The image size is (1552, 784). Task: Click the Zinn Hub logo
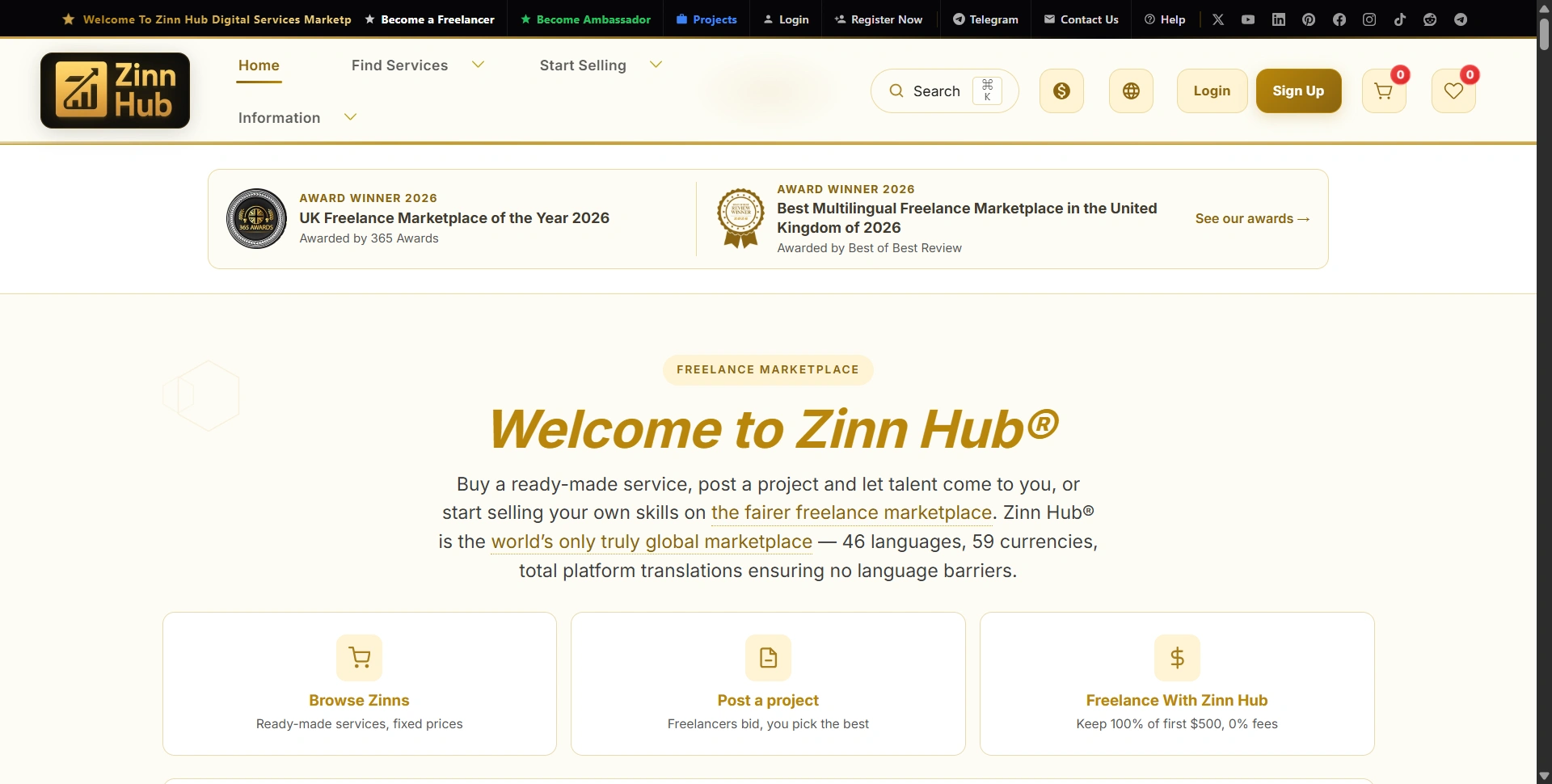[x=115, y=91]
